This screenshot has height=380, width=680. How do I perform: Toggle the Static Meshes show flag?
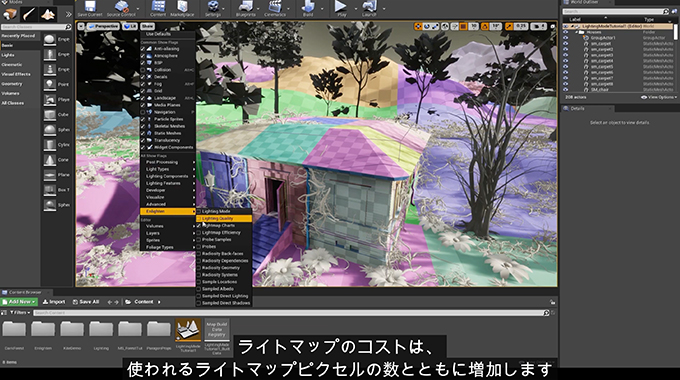[167, 133]
